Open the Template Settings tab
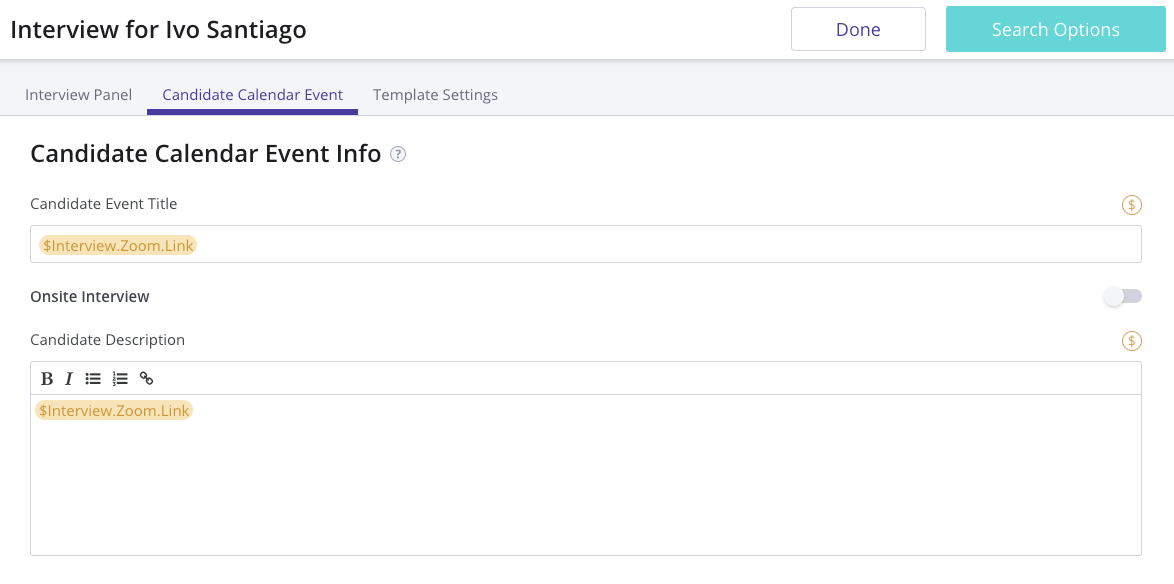 coord(435,95)
